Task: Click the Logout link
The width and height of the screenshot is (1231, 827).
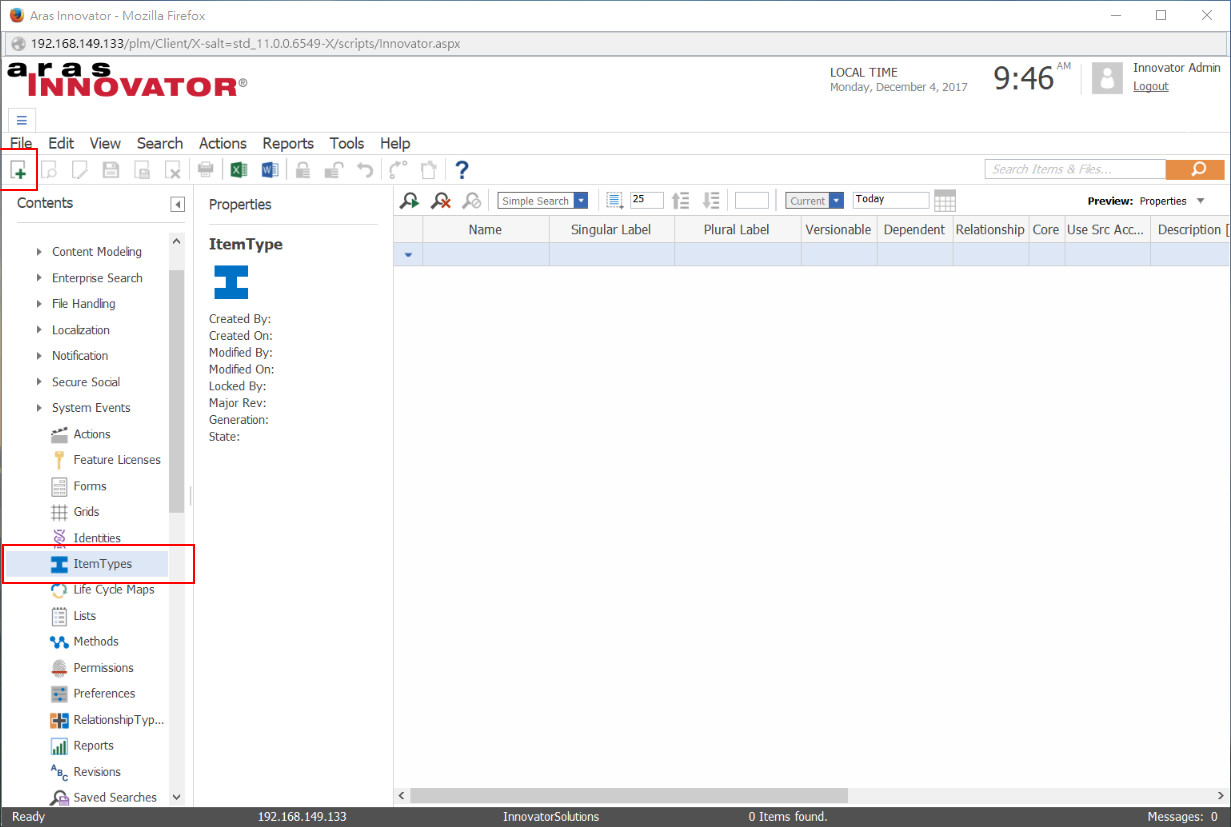Action: click(1151, 87)
